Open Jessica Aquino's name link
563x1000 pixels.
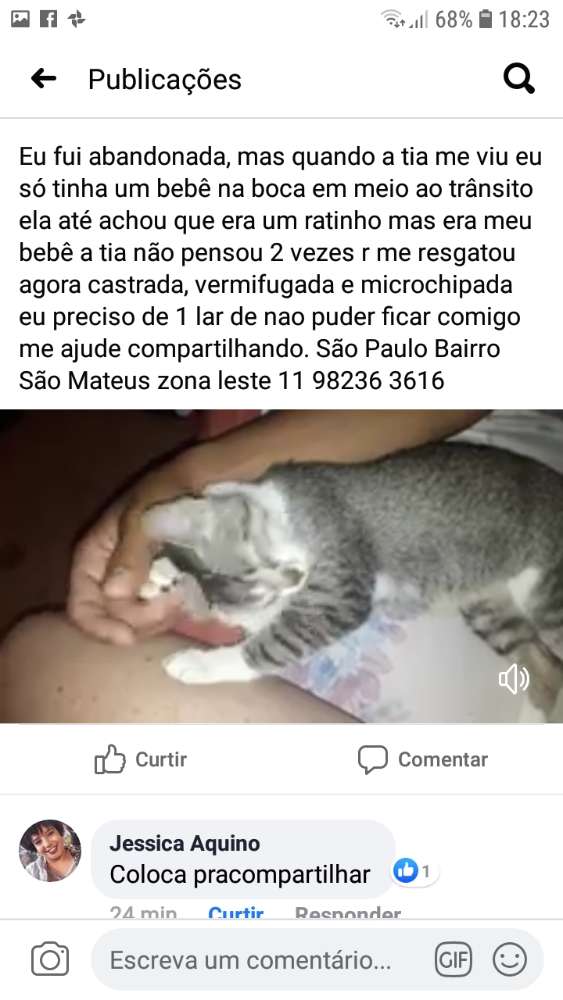click(x=185, y=843)
